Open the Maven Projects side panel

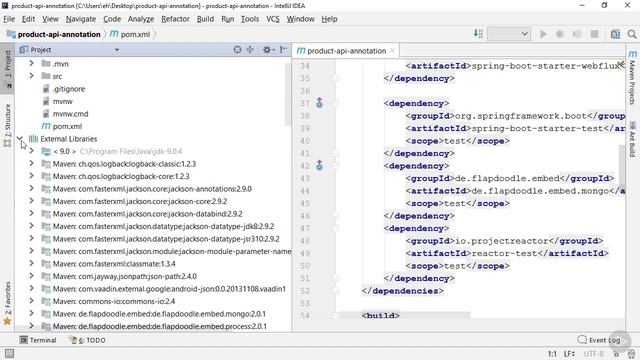[x=632, y=78]
